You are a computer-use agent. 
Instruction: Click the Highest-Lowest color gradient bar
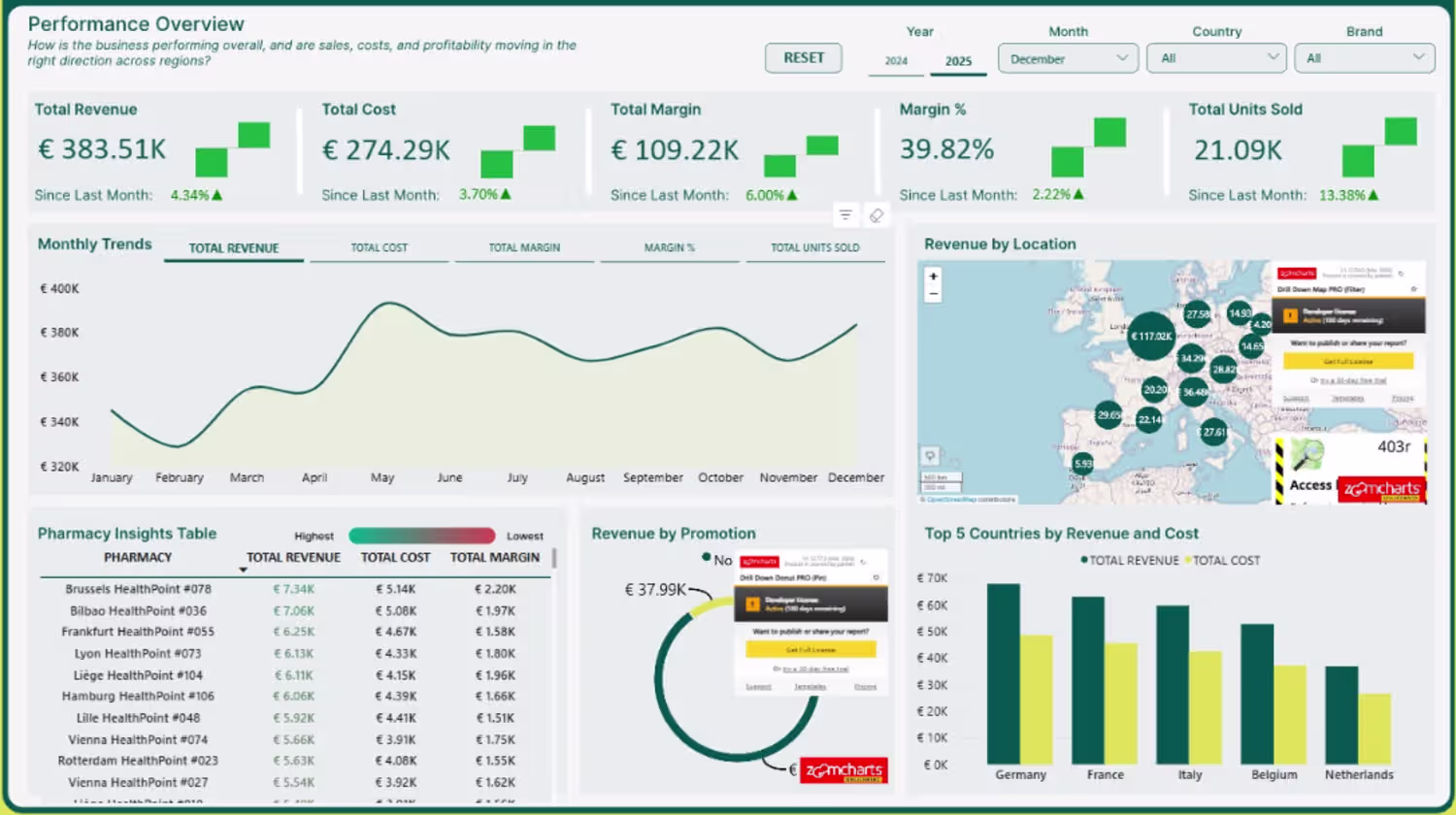coord(421,536)
